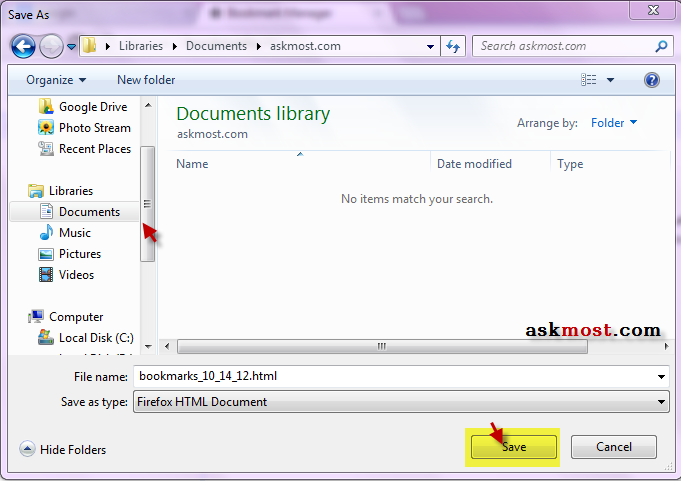
Task: Click the Music library icon
Action: click(46, 233)
